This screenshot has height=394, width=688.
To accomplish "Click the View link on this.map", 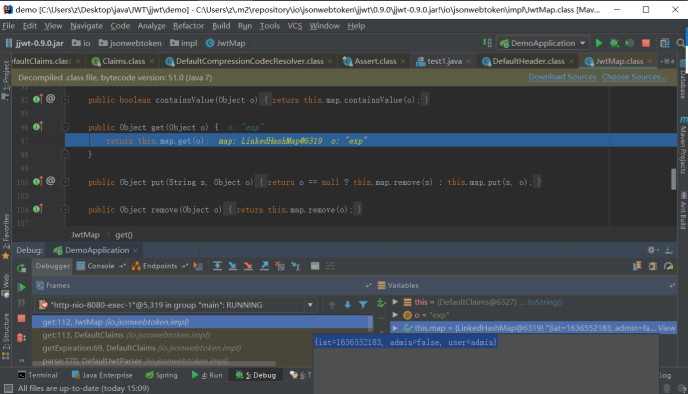I will pos(666,328).
